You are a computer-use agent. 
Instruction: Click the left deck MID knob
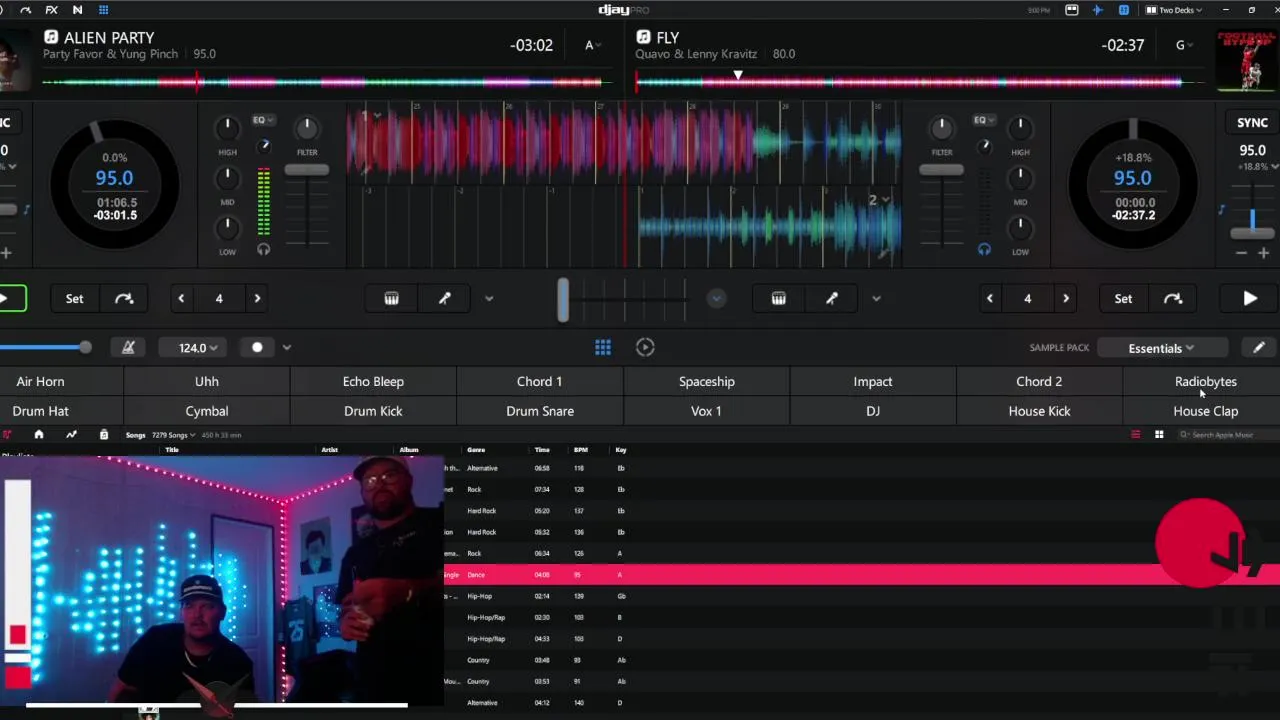coord(227,178)
